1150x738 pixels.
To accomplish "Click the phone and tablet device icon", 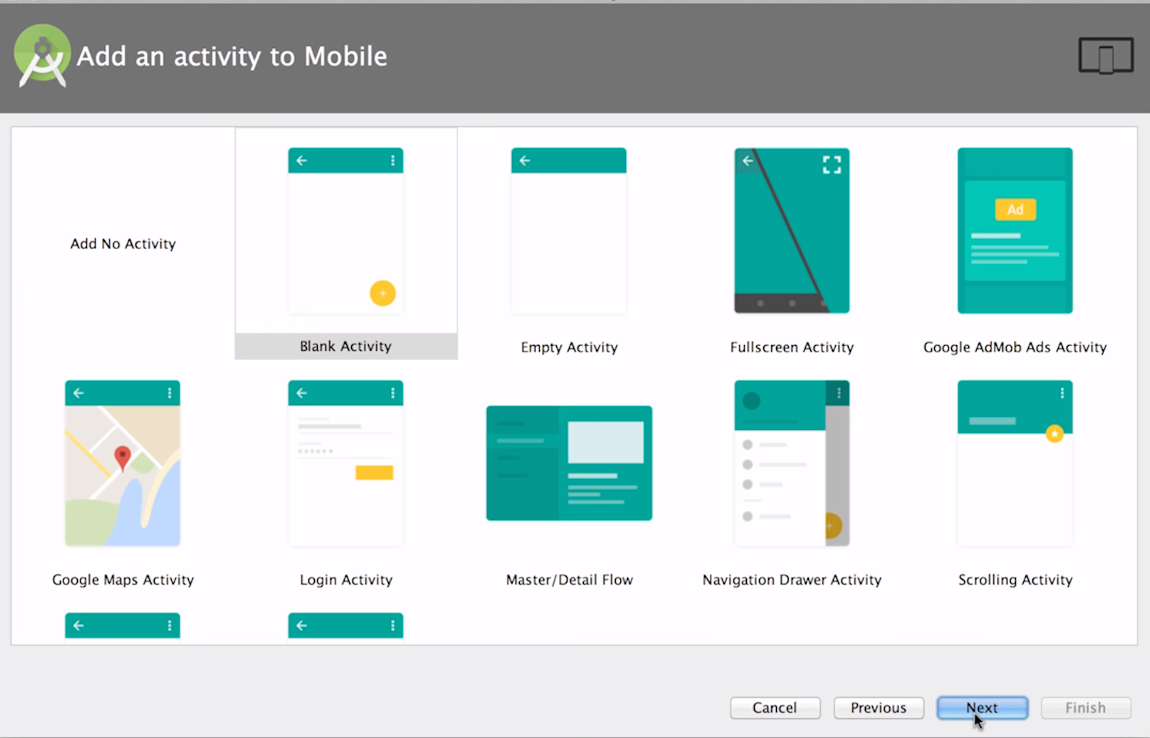I will pos(1105,56).
